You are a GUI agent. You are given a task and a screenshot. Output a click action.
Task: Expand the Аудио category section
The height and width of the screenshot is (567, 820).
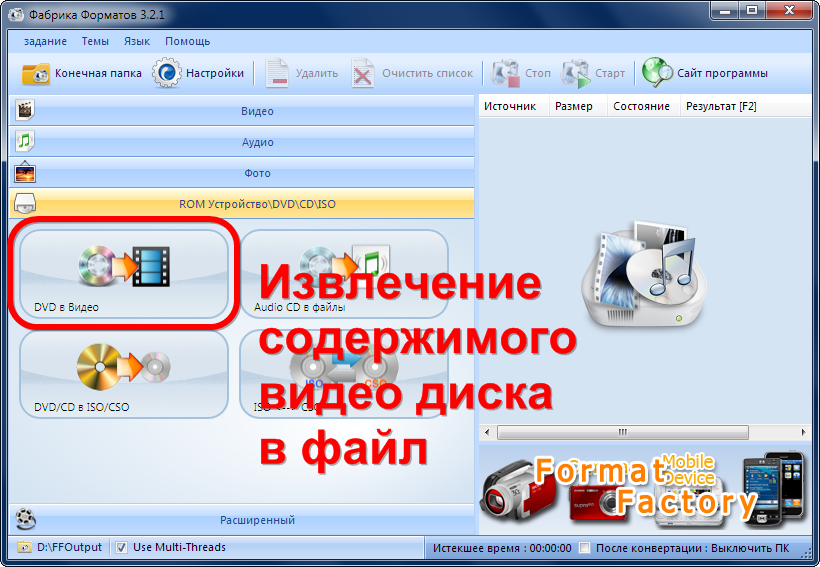(242, 142)
